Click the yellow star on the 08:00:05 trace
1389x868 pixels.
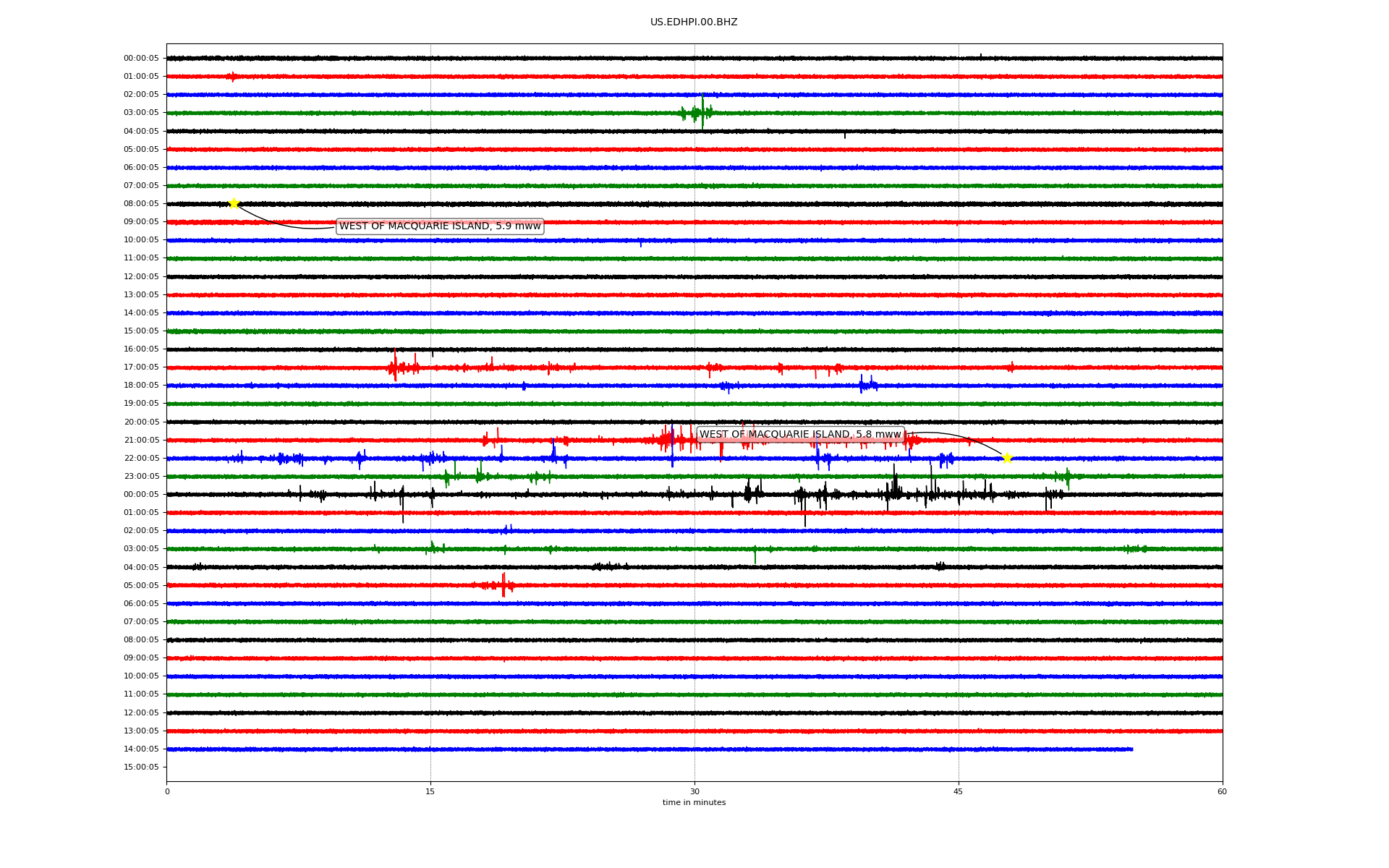point(234,203)
